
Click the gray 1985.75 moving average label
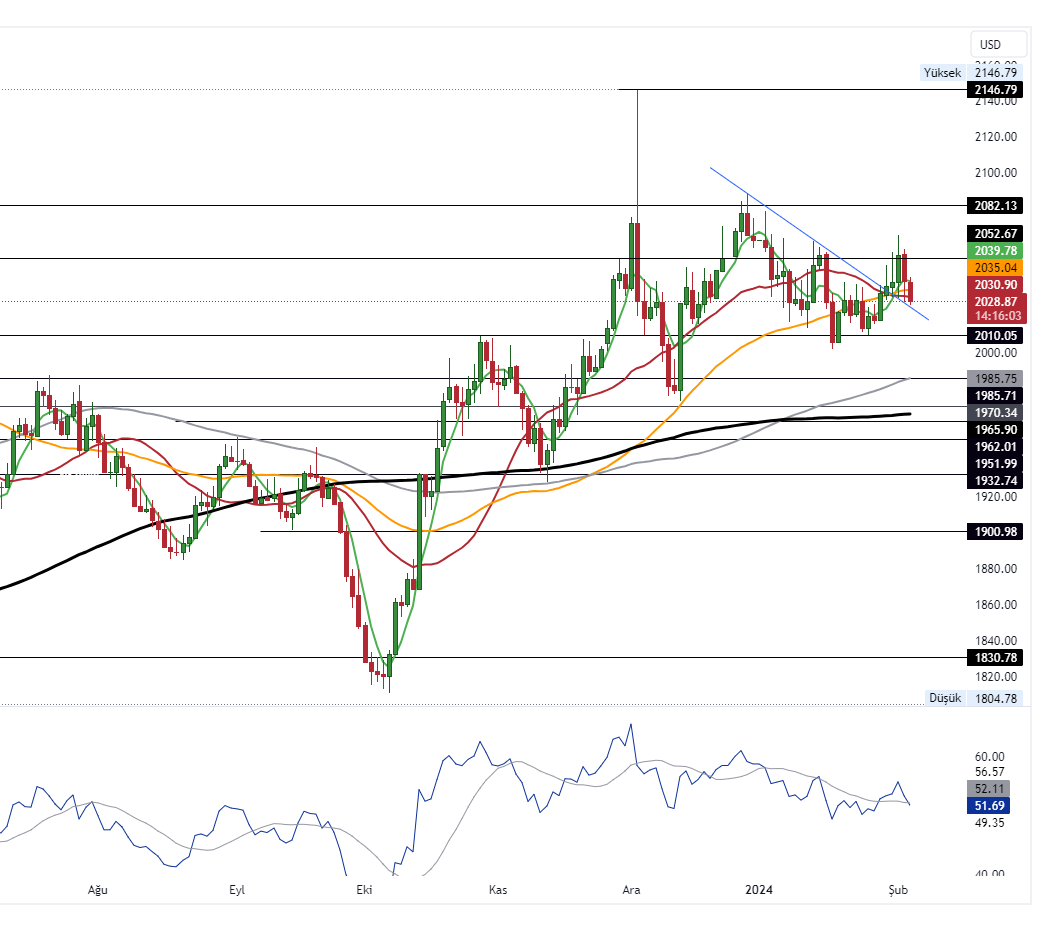(x=994, y=379)
